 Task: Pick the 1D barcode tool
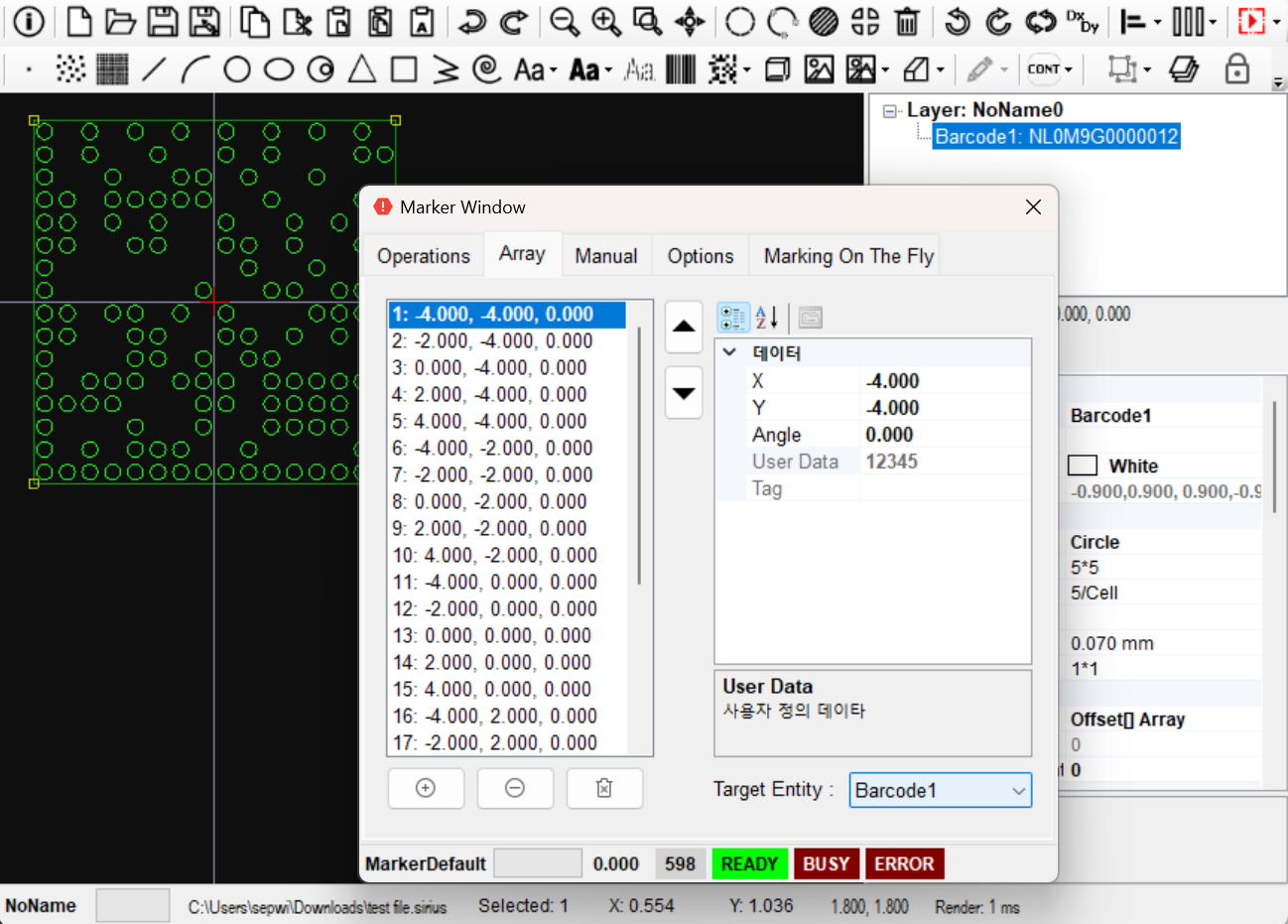(681, 69)
